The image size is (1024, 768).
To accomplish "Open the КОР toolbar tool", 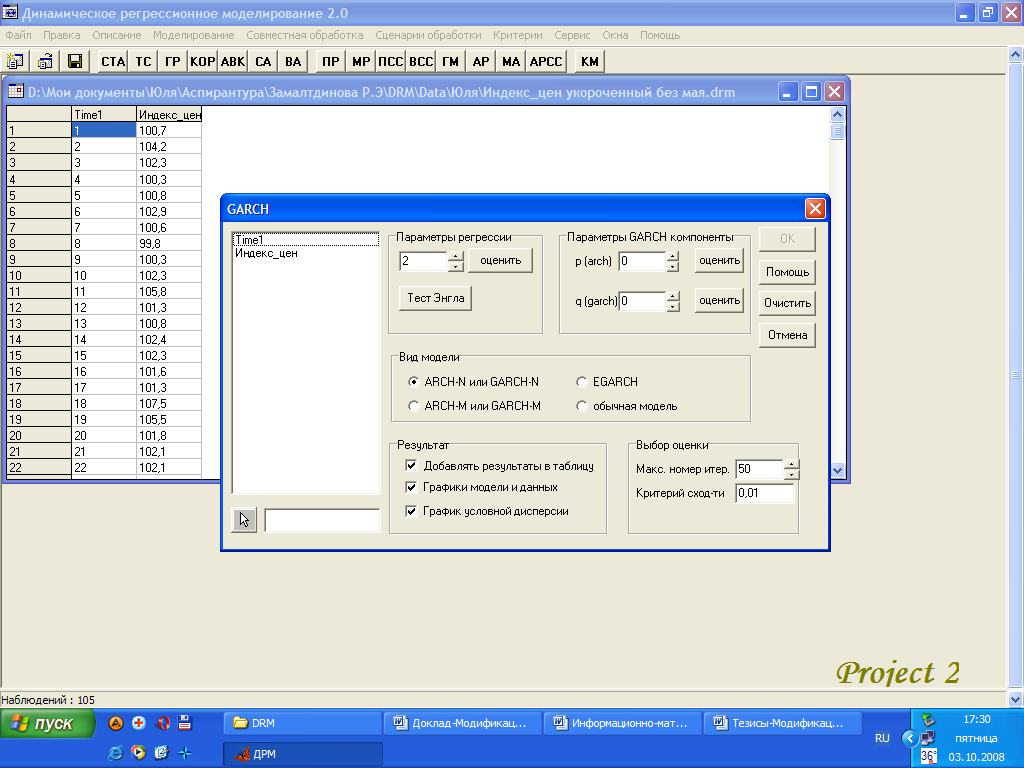I will click(x=202, y=61).
